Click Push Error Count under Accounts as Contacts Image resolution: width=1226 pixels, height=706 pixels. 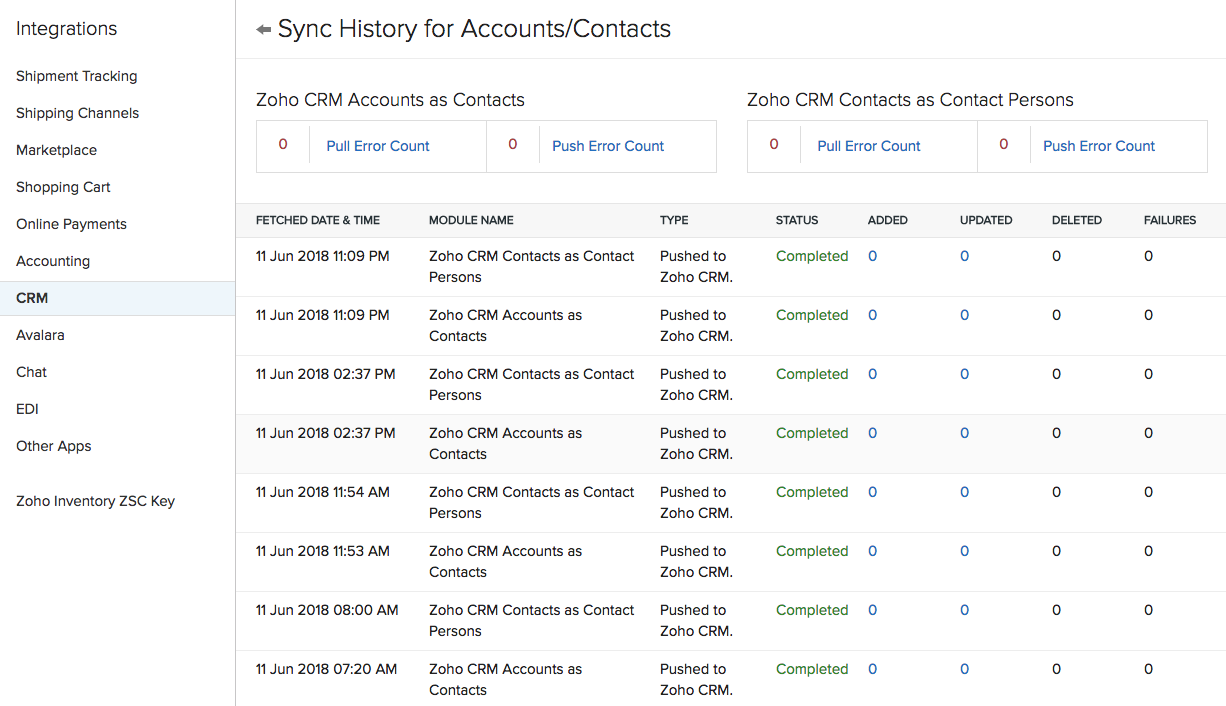tap(608, 146)
